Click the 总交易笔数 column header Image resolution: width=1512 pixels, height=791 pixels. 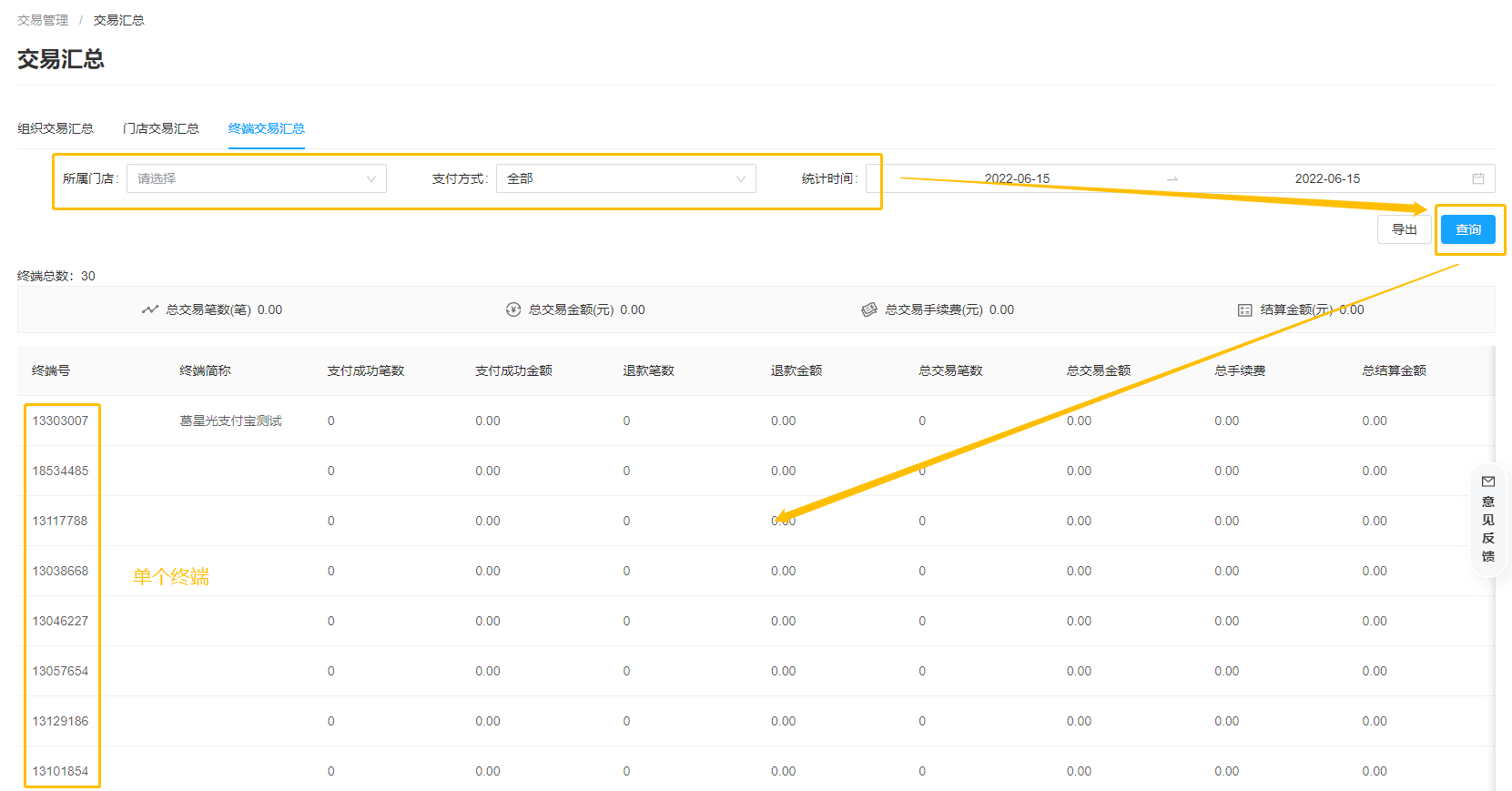point(950,370)
